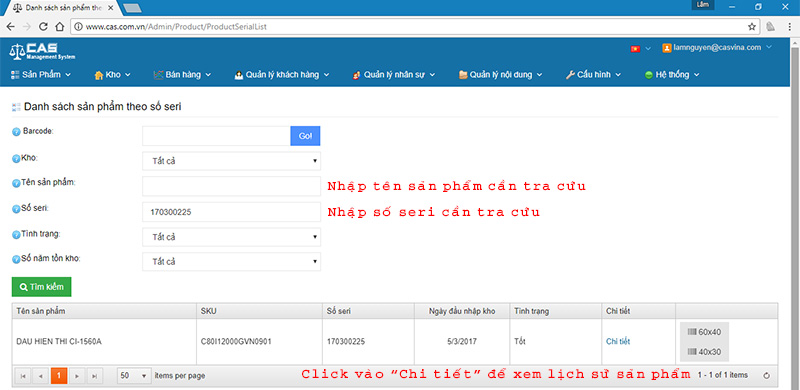Open the Kho menu
This screenshot has width=800, height=390.
coord(113,75)
